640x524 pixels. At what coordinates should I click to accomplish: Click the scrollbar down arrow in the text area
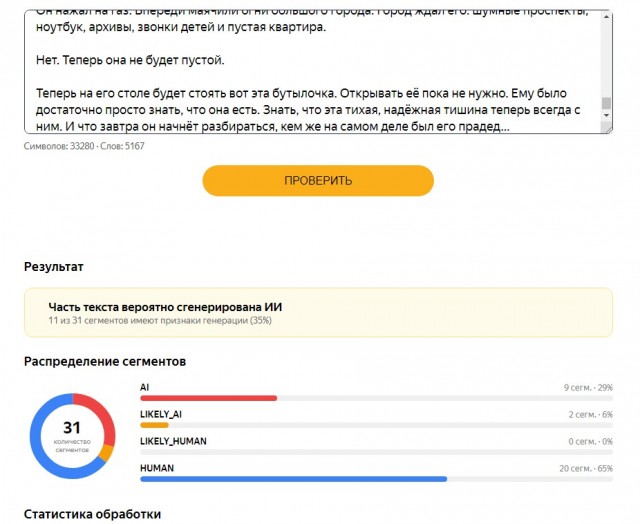click(607, 115)
